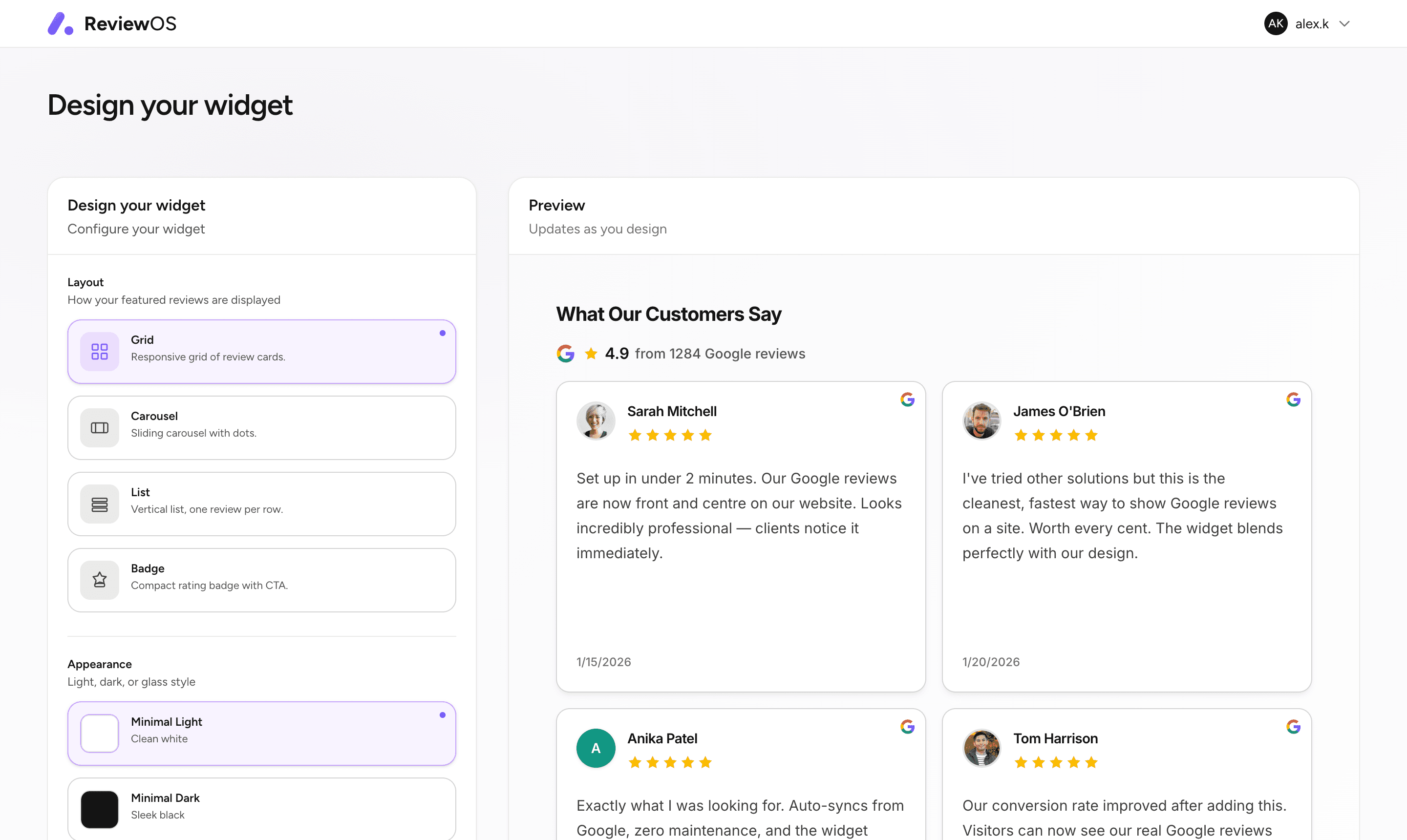Select the Grid layout icon
This screenshot has width=1407, height=840.
pyautogui.click(x=99, y=351)
